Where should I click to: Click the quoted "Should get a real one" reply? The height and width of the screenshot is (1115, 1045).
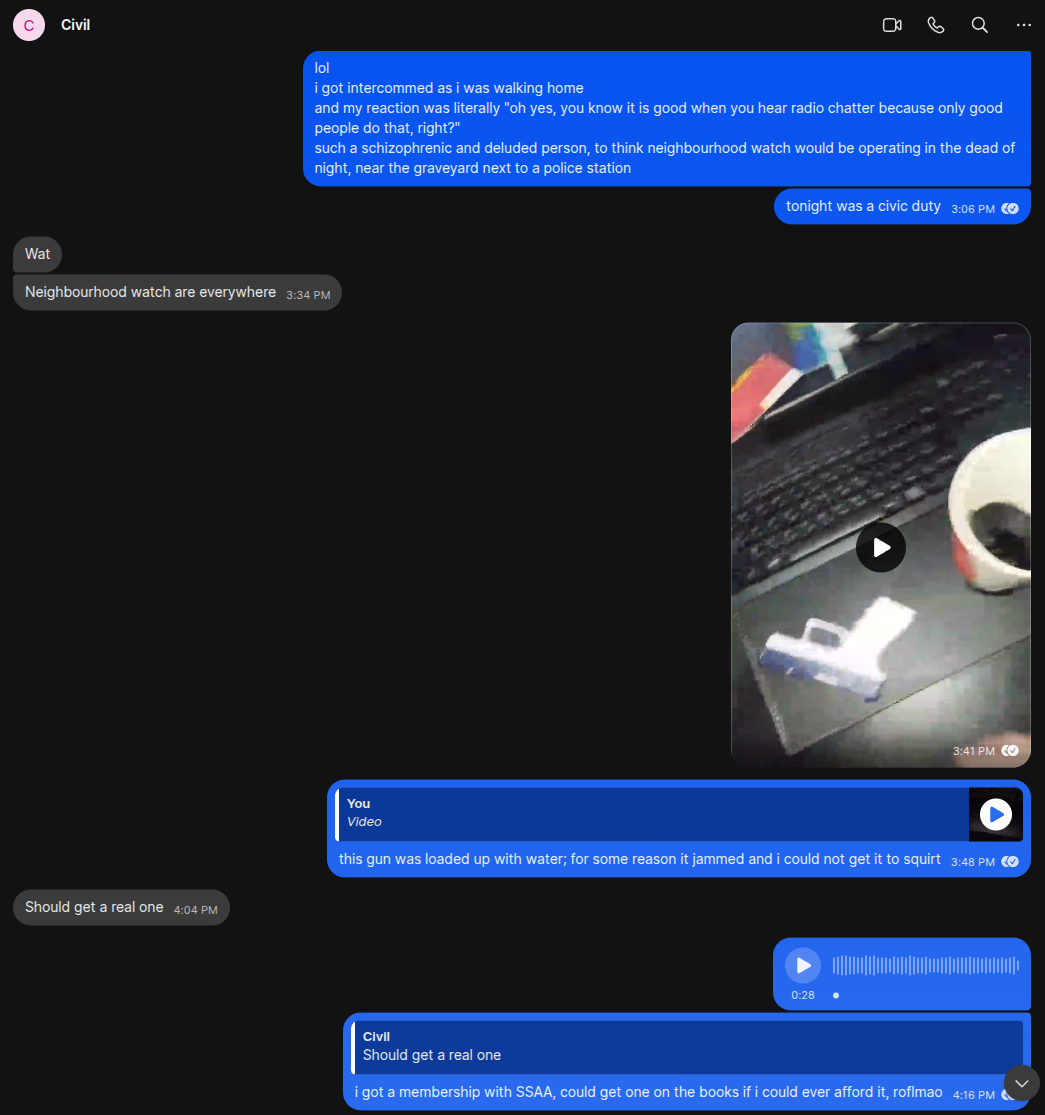point(687,1047)
